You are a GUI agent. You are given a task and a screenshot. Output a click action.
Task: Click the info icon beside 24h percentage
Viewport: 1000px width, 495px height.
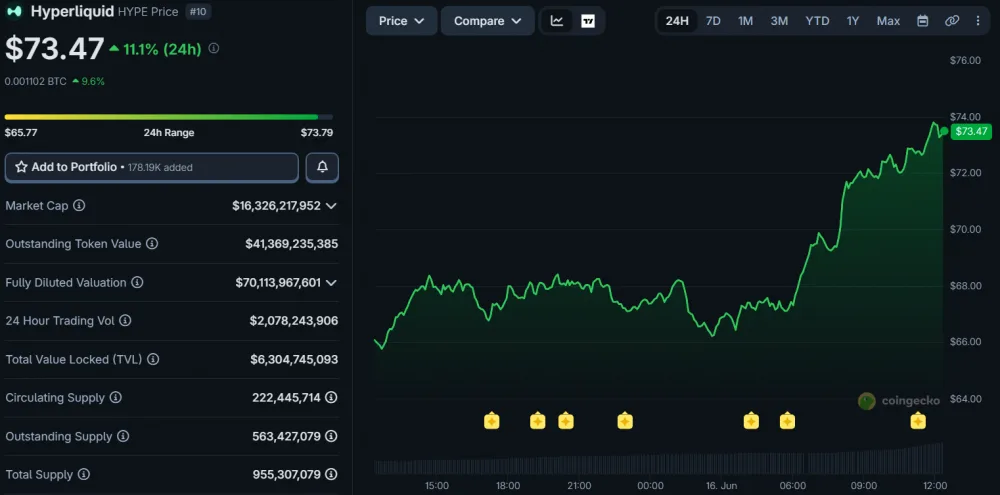[214, 48]
